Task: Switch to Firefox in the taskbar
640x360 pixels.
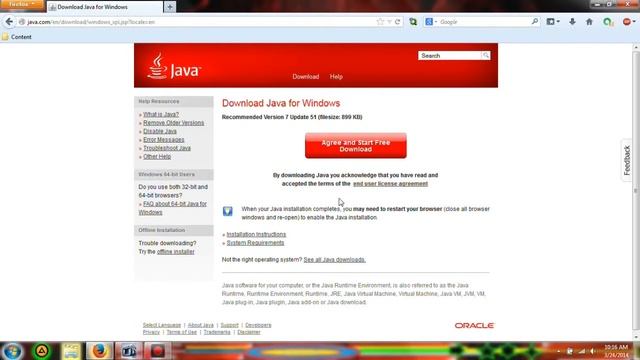Action: 99,351
